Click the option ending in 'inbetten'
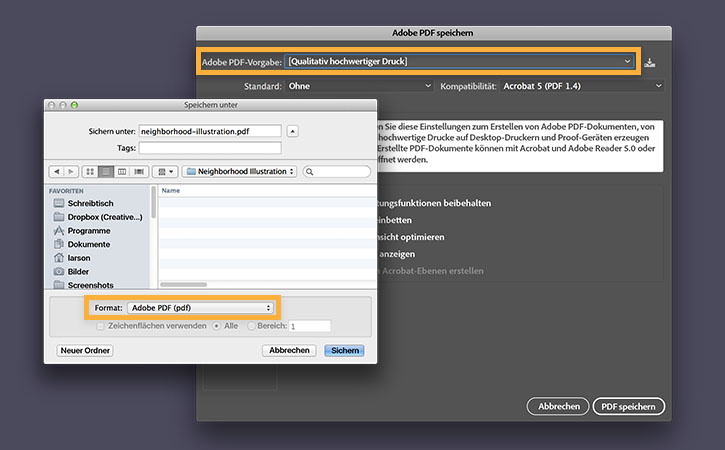725x450 pixels. click(x=395, y=220)
